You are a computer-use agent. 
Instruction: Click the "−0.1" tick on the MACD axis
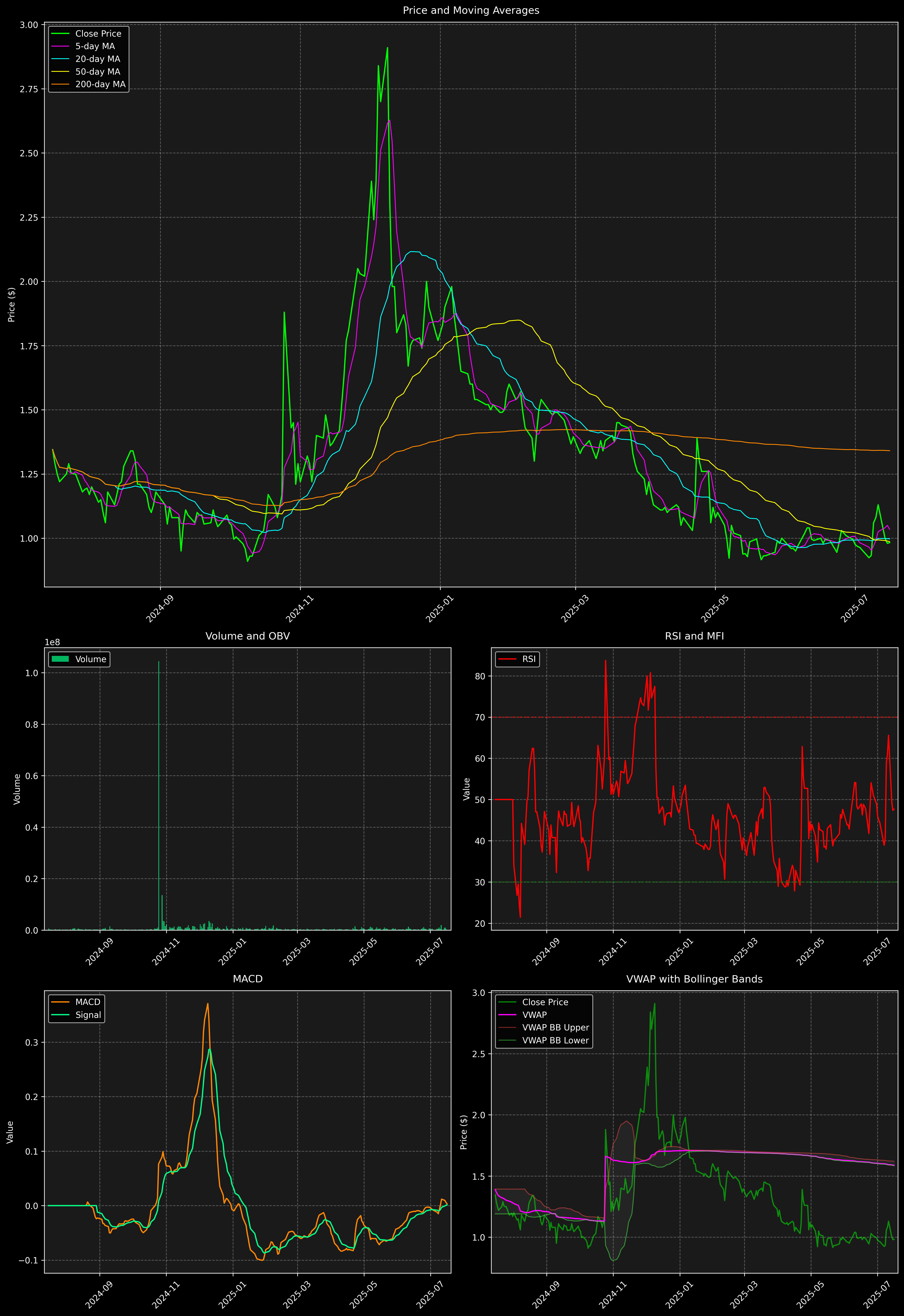pos(28,1261)
